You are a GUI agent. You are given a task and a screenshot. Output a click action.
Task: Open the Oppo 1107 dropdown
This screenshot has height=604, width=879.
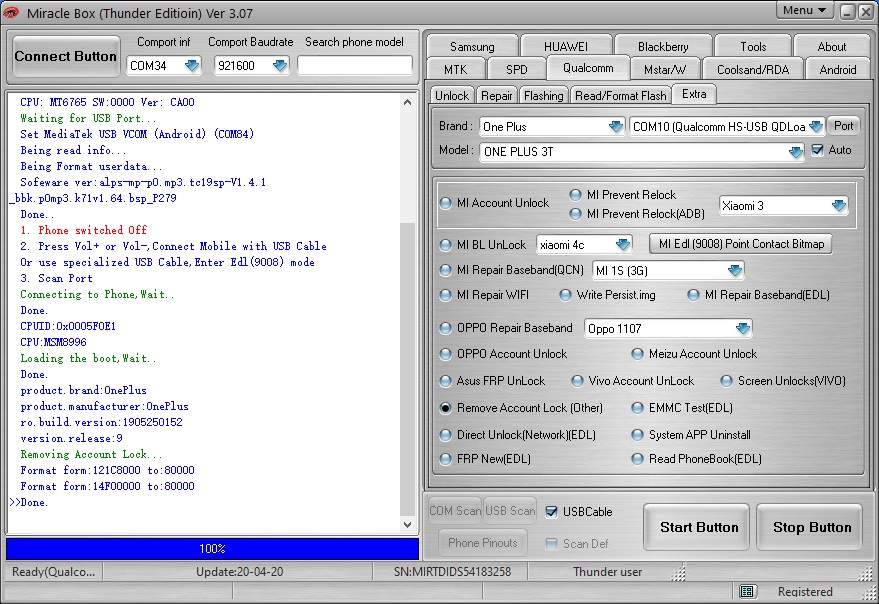743,329
